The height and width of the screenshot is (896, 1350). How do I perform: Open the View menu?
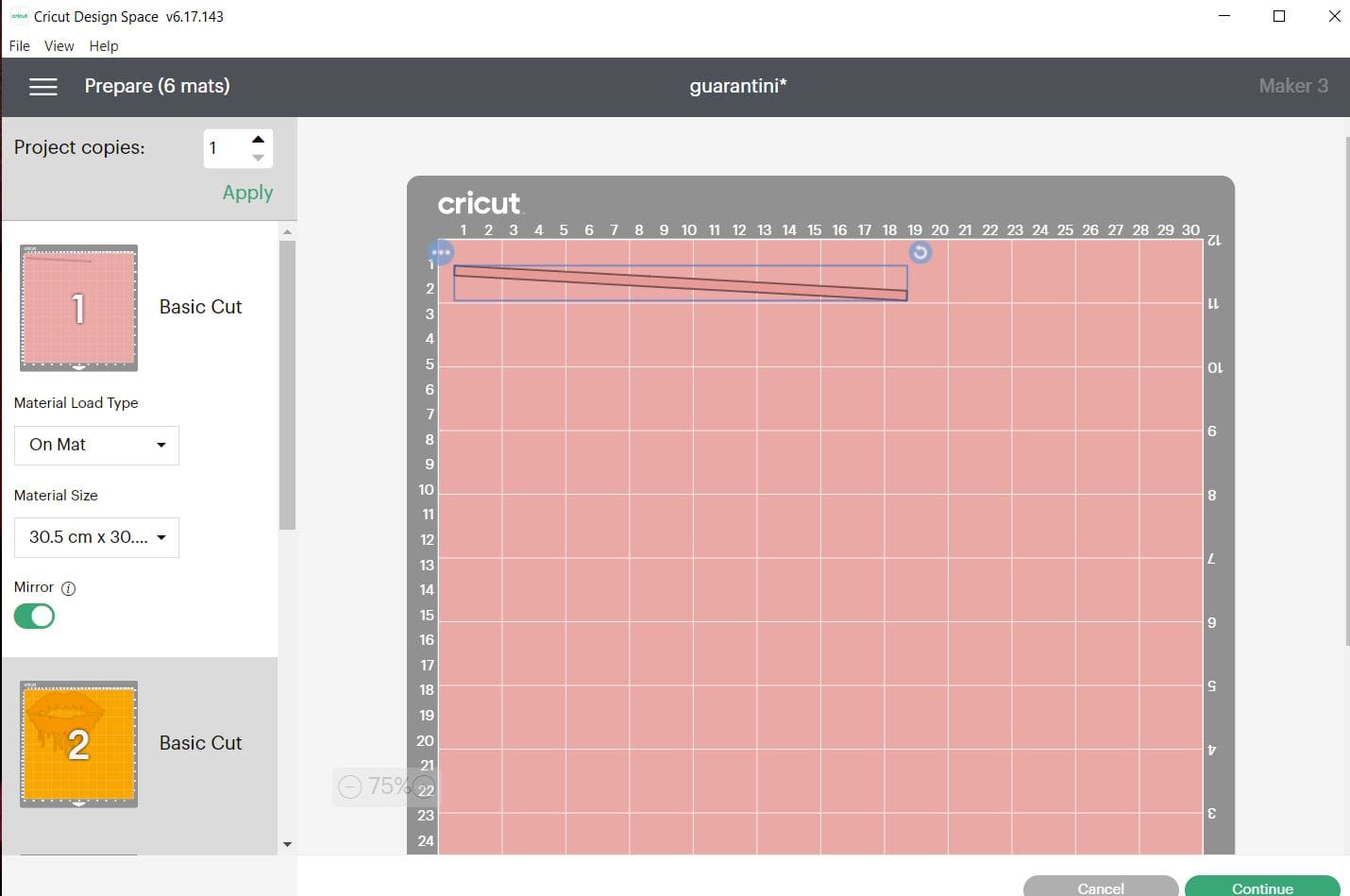59,45
